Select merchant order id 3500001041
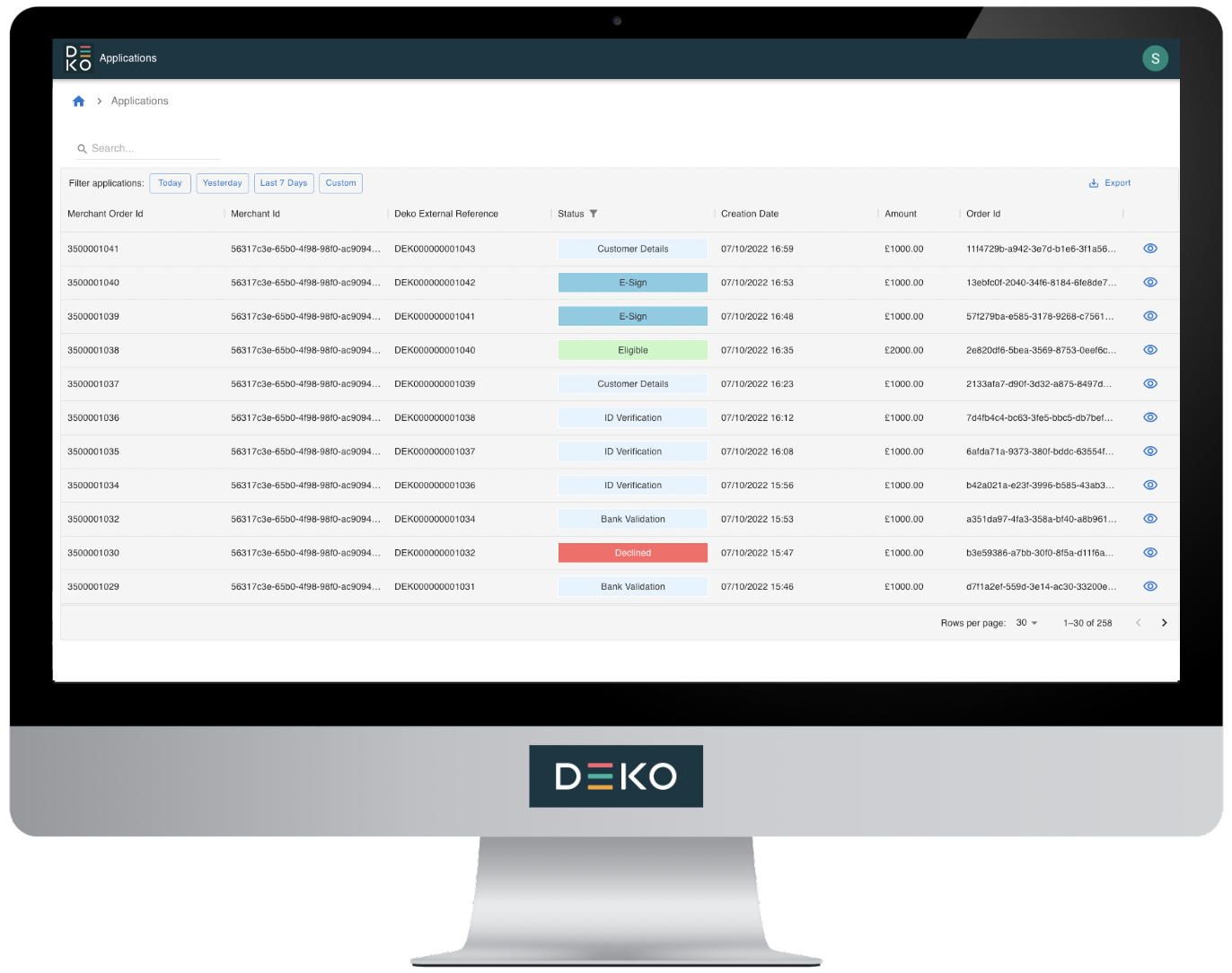 (x=93, y=250)
